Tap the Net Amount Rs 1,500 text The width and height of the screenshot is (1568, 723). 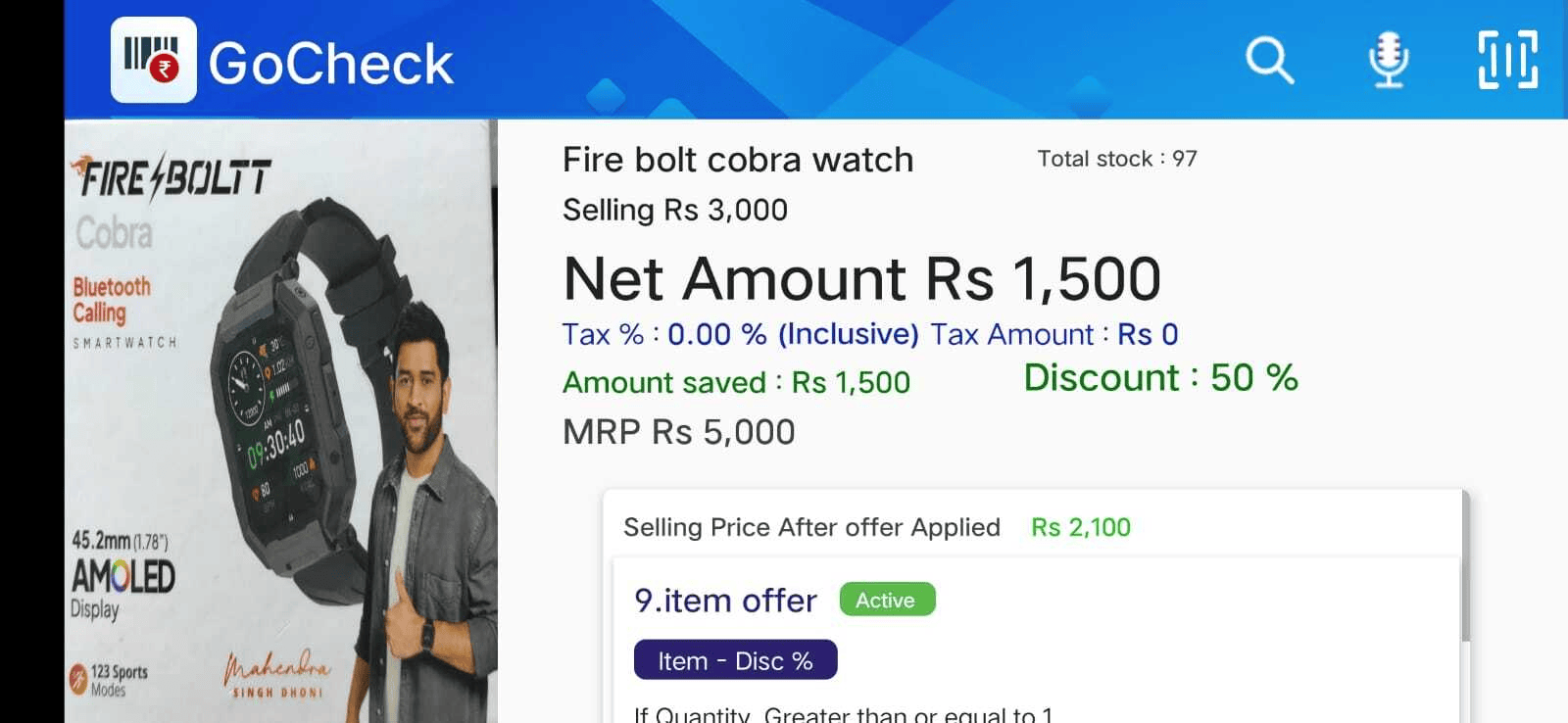861,278
